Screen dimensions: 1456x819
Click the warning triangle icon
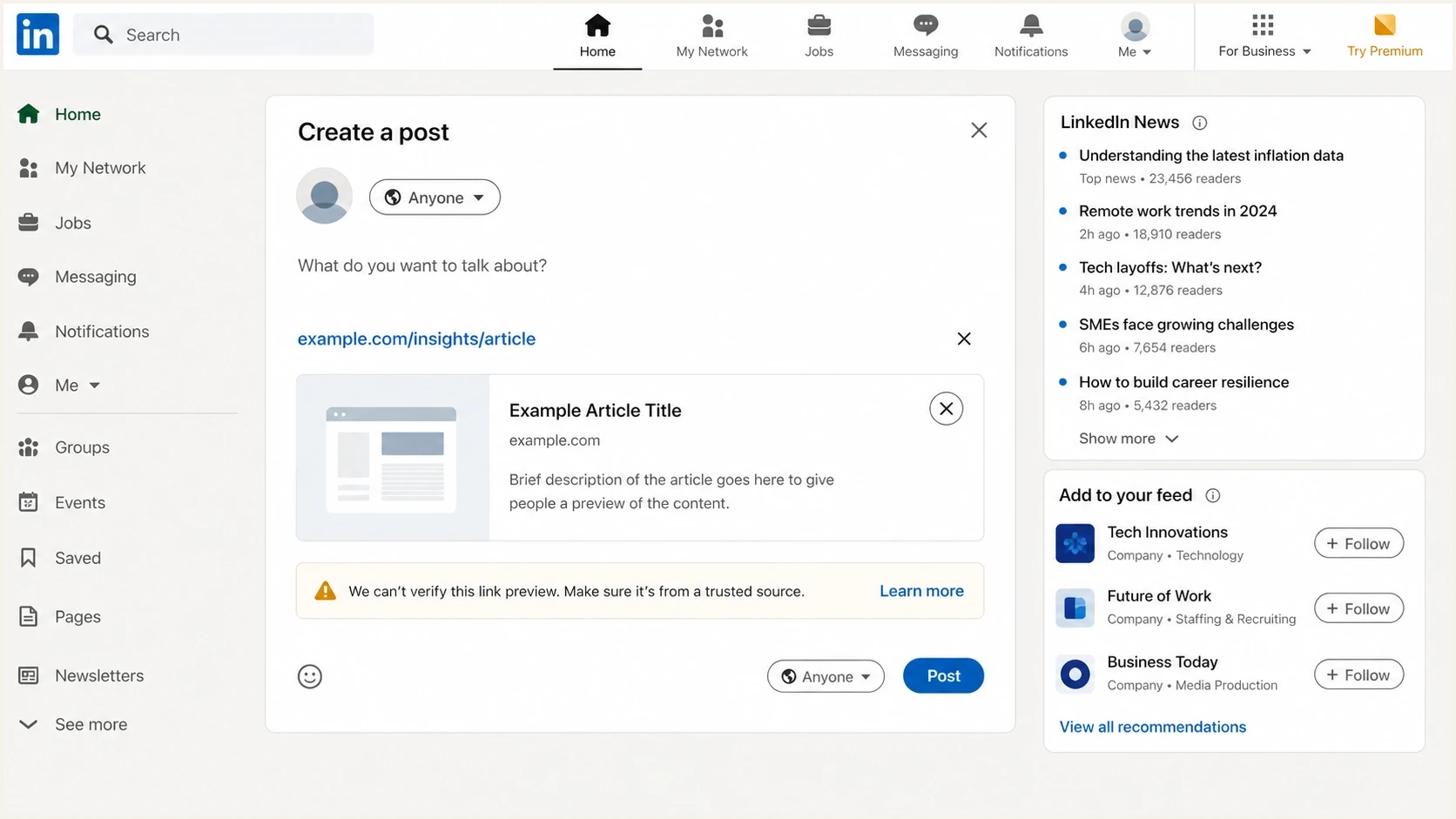click(x=326, y=591)
